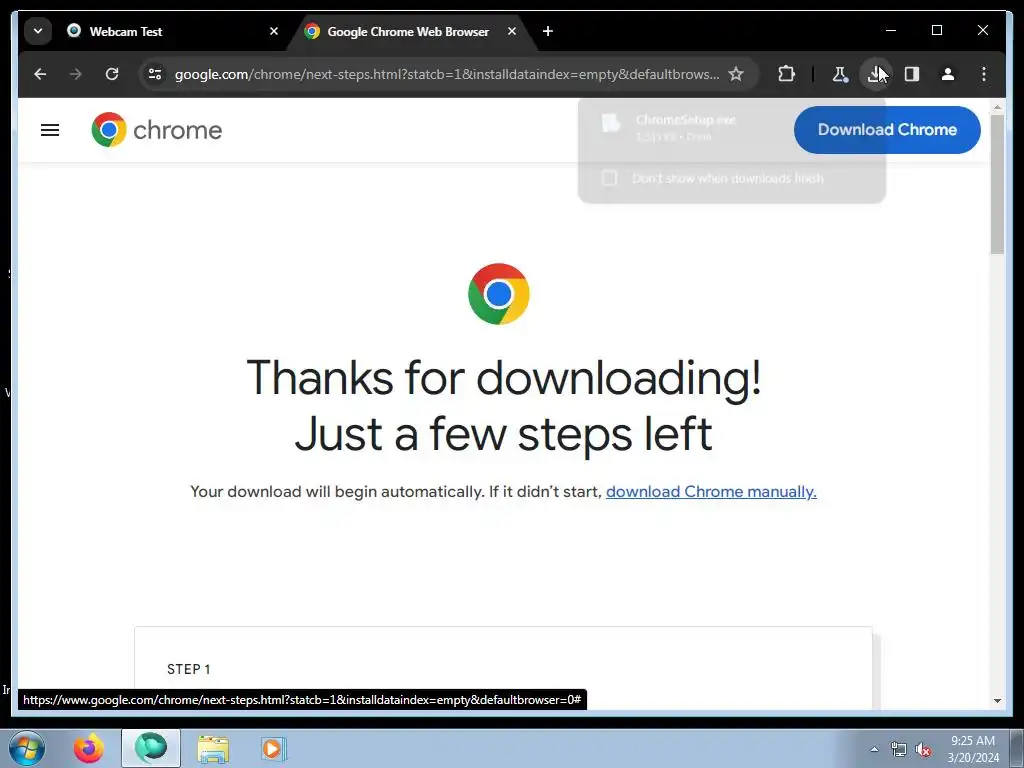Click the page's vertical scrollbar thumb
1024x768 pixels.
click(x=997, y=184)
